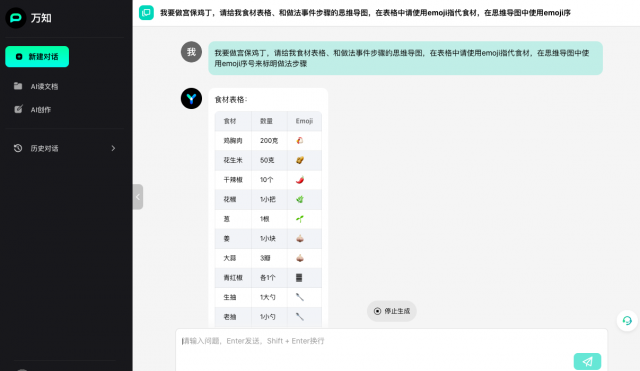Click the conversation title chat icon

(146, 13)
